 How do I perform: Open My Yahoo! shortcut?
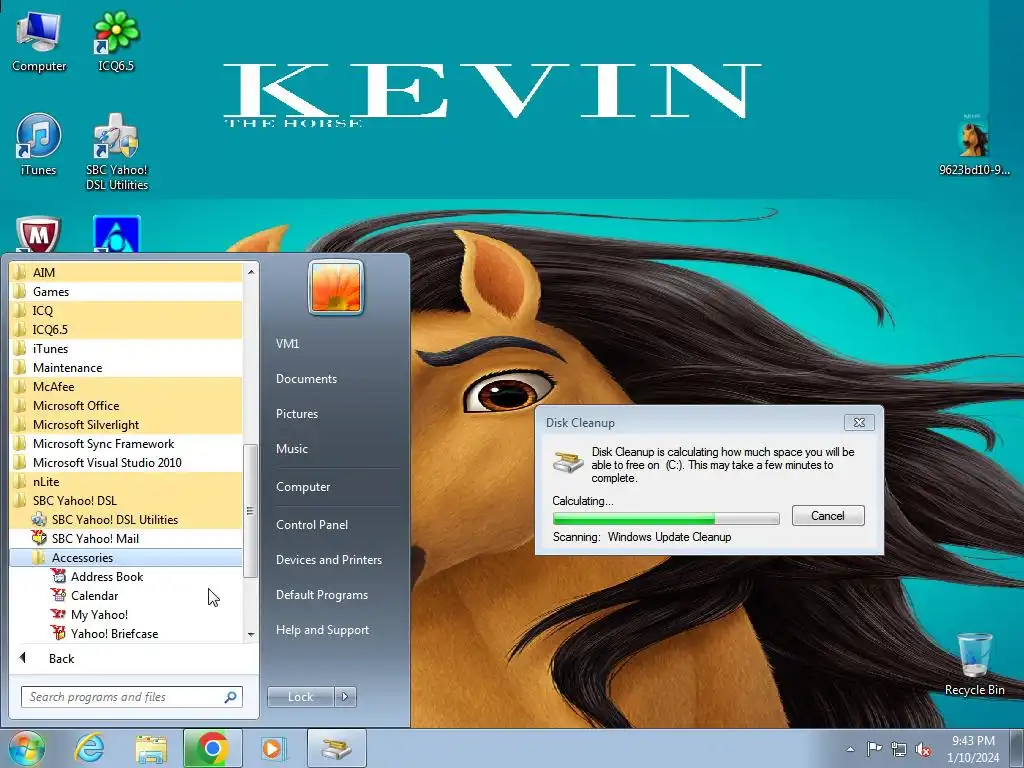[126, 614]
